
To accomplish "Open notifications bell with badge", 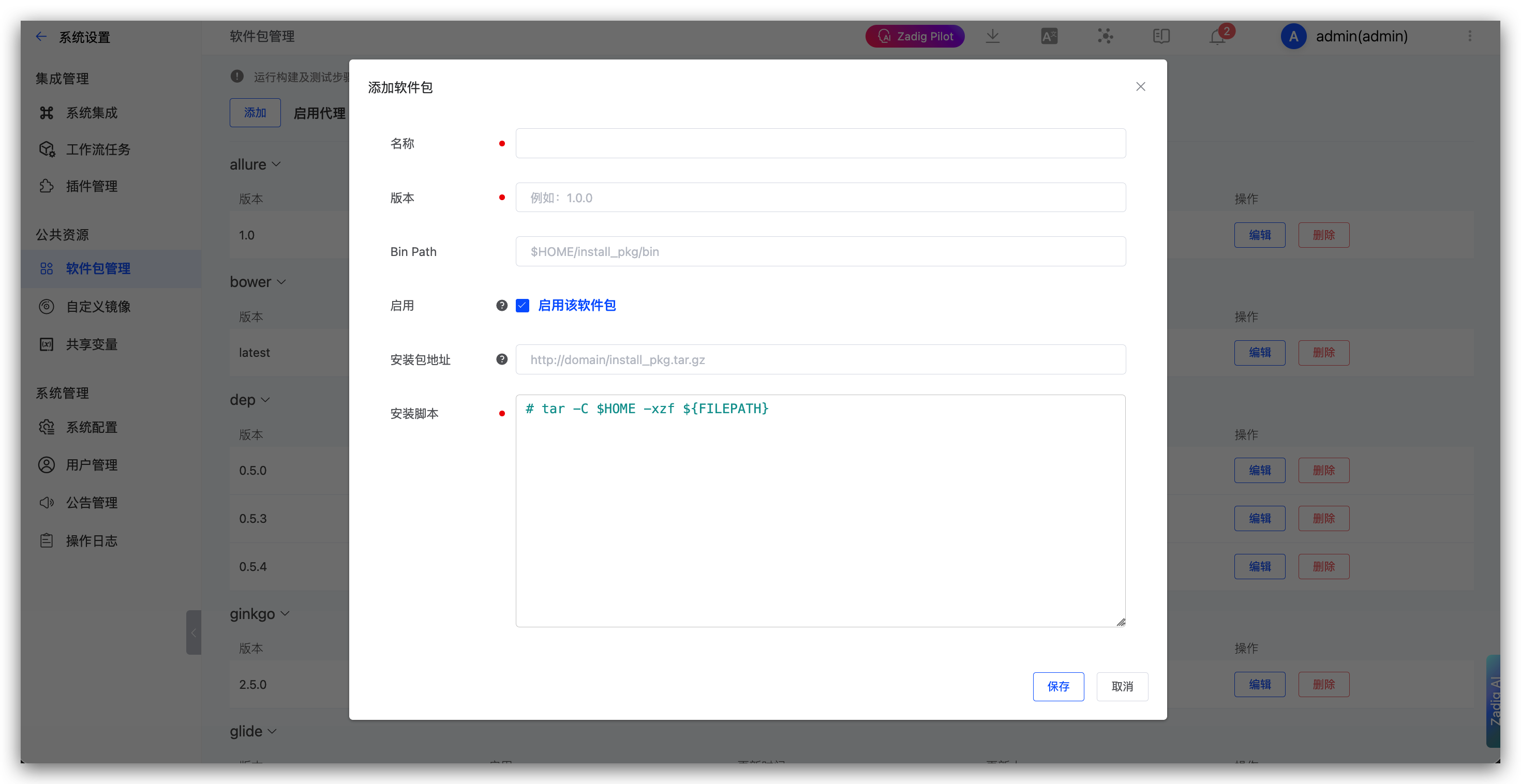I will [x=1217, y=37].
